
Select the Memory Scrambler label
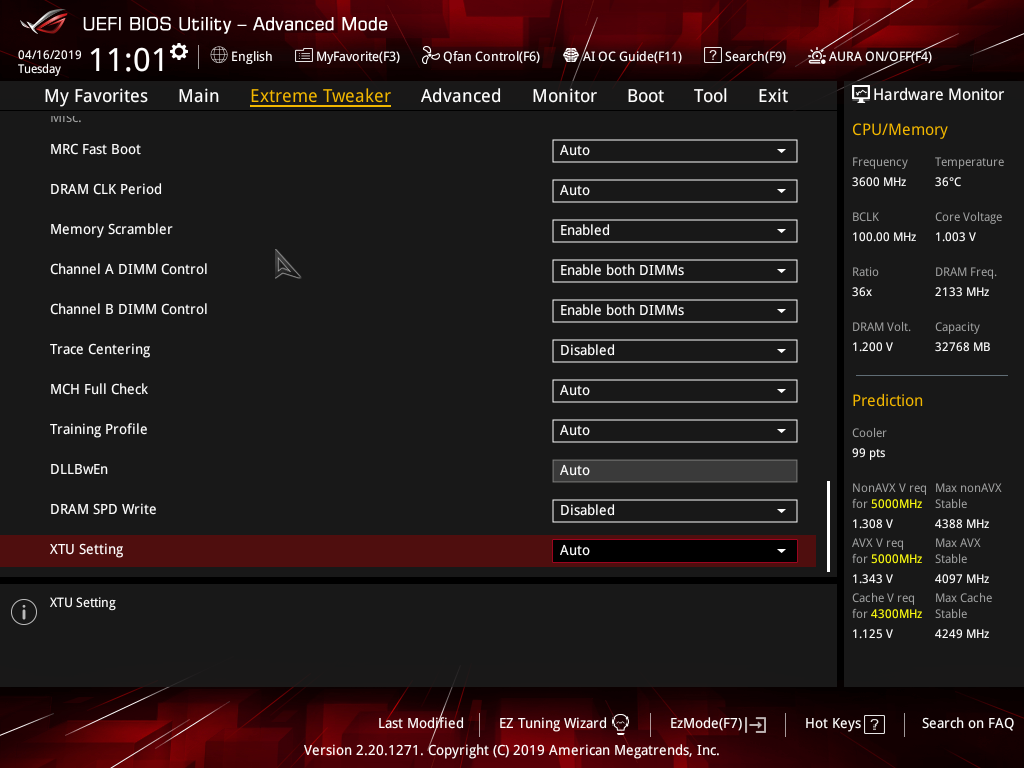point(111,229)
